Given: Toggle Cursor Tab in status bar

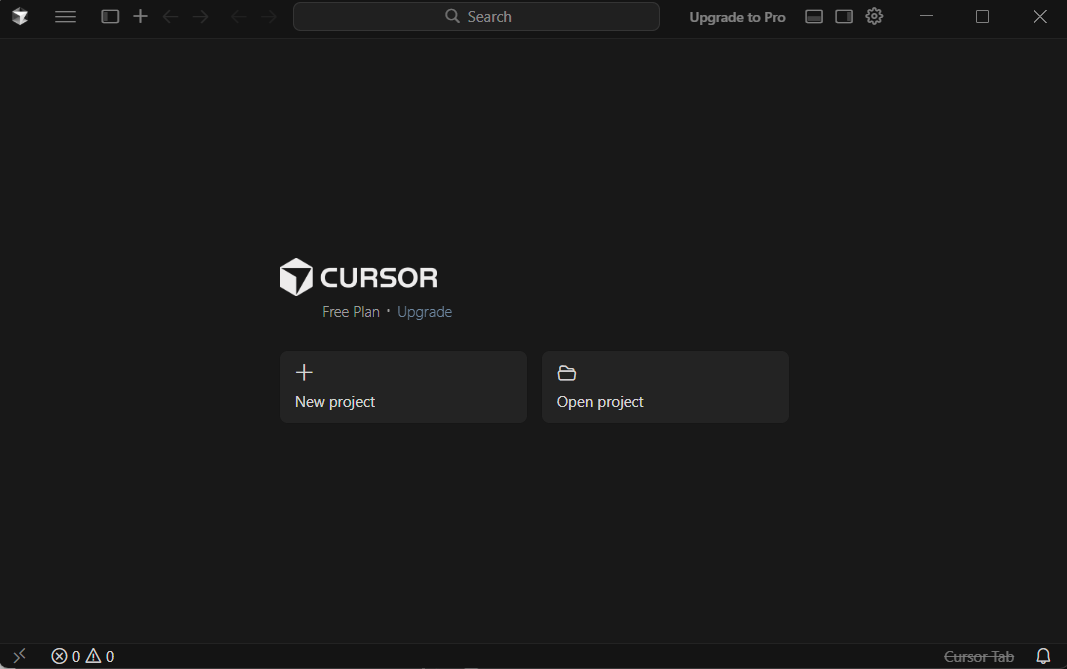Looking at the screenshot, I should 979,657.
